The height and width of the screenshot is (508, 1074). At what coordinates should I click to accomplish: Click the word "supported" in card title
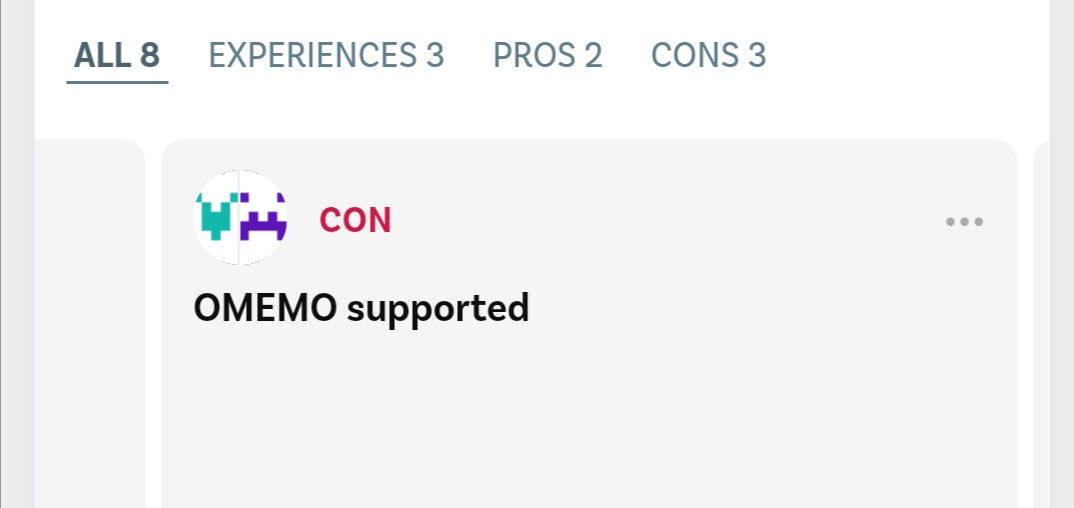tap(438, 309)
